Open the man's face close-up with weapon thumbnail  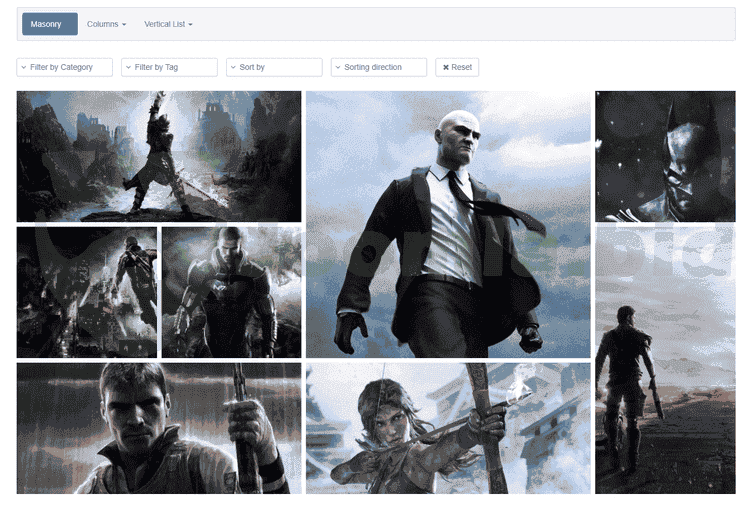pyautogui.click(x=159, y=428)
